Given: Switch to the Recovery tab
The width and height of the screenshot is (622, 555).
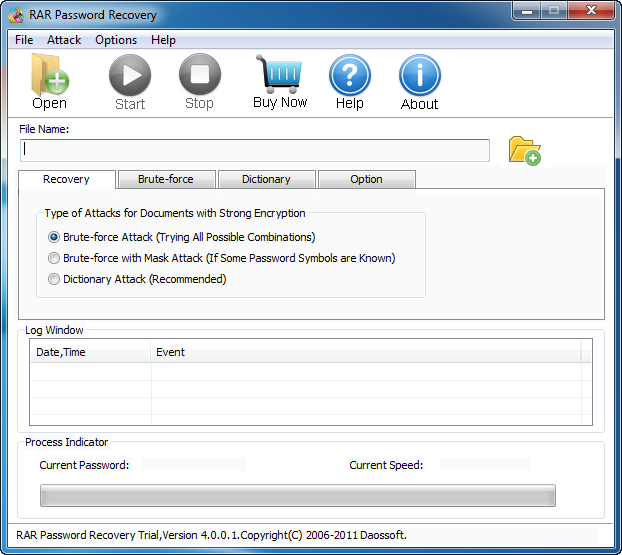Looking at the screenshot, I should (x=67, y=179).
